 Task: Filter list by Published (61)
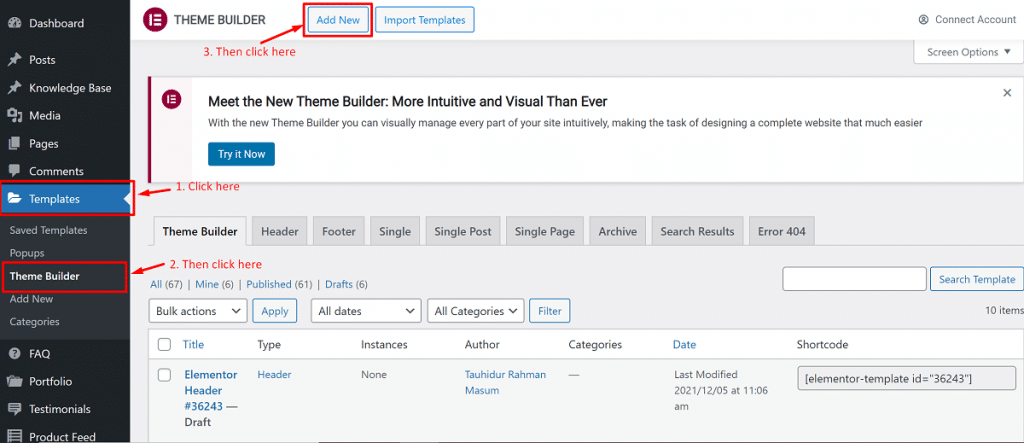coord(279,284)
